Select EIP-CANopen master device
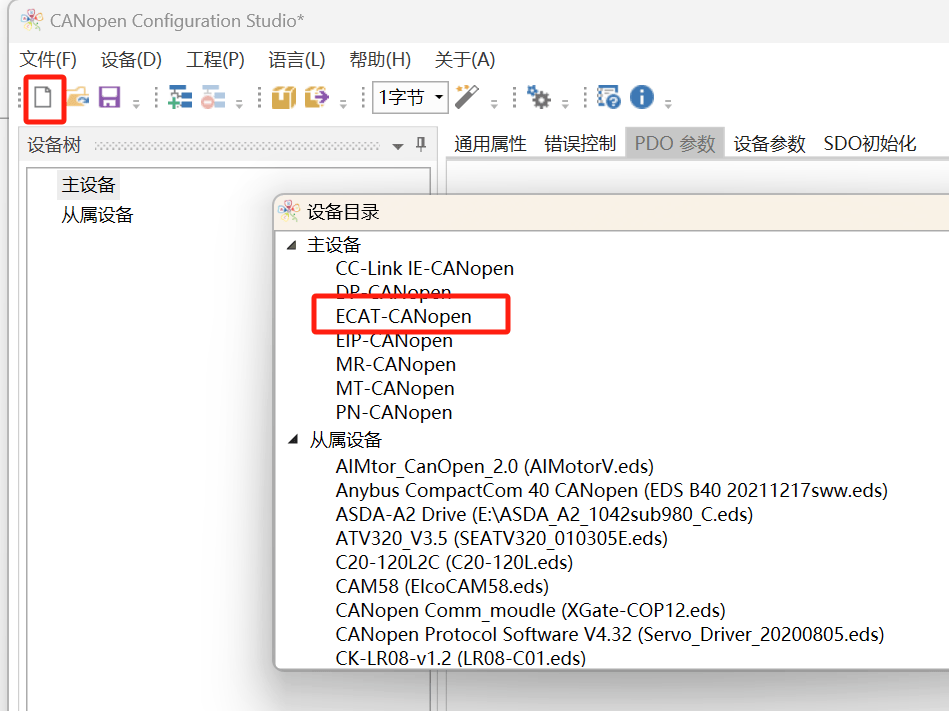The image size is (949, 711). [x=394, y=341]
